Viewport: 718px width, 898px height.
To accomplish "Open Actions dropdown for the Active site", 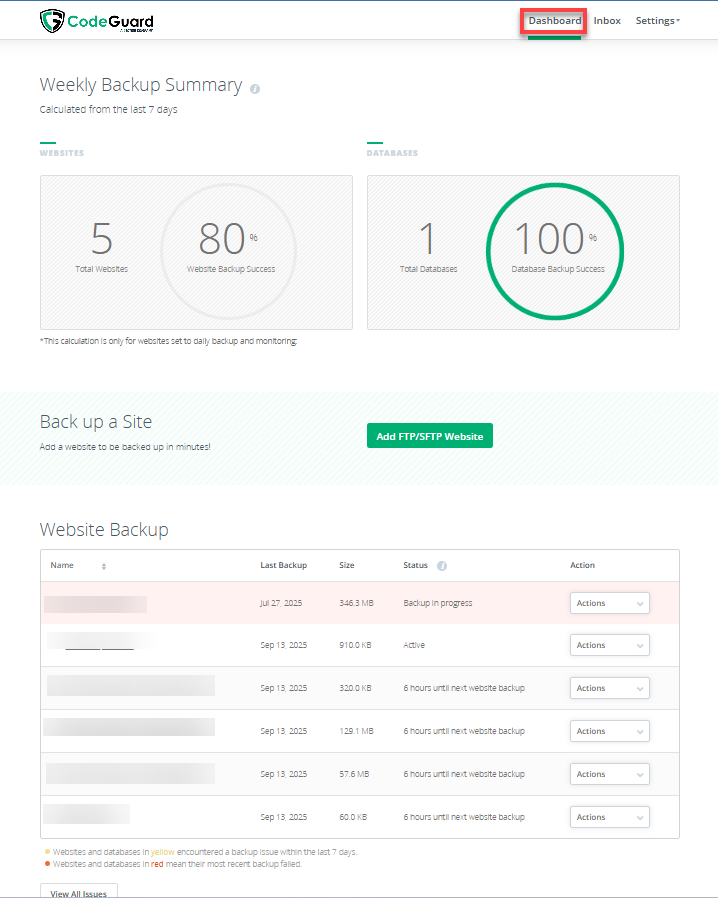I will 609,645.
